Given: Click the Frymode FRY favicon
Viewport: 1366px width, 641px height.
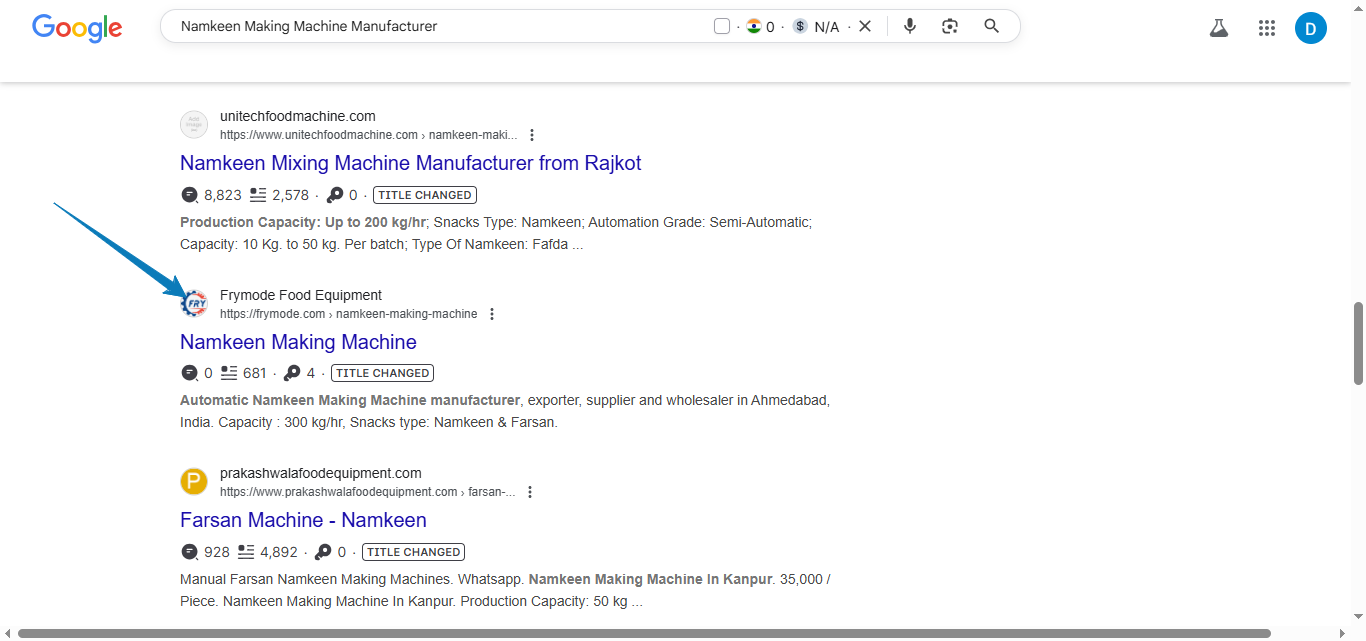Looking at the screenshot, I should pyautogui.click(x=194, y=304).
